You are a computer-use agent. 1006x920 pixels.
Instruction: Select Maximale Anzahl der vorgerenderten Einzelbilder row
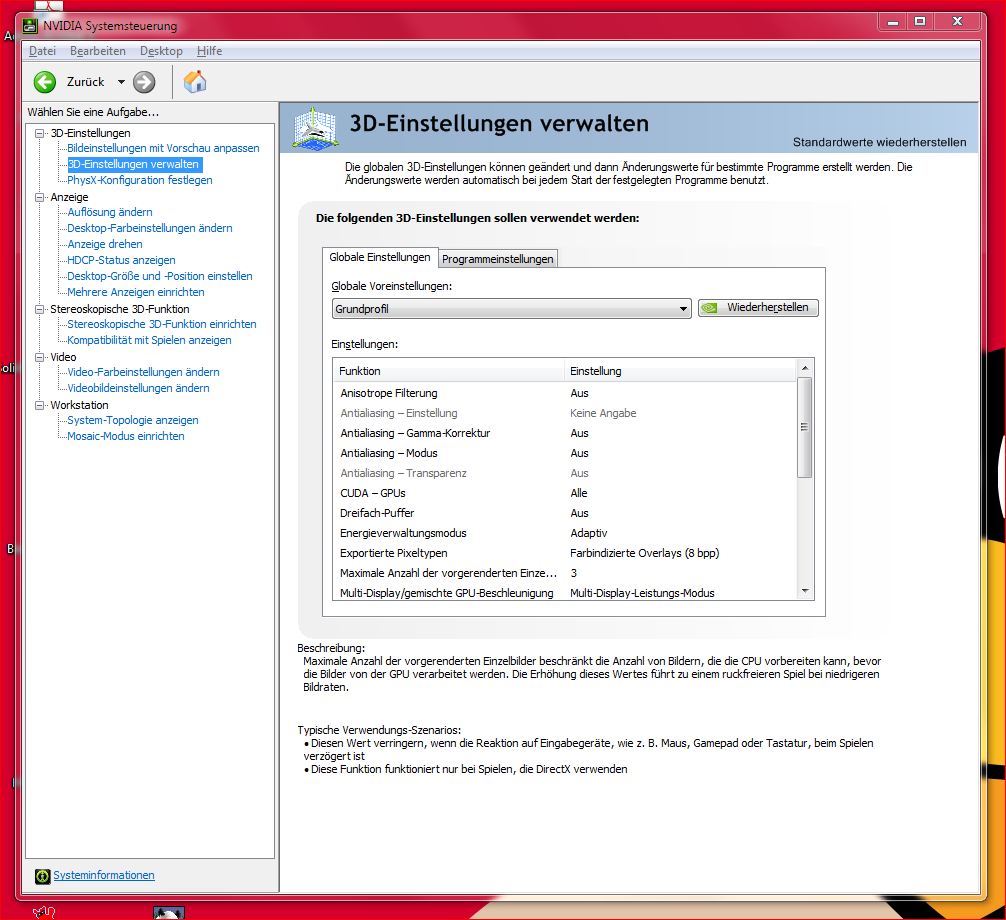pyautogui.click(x=565, y=573)
